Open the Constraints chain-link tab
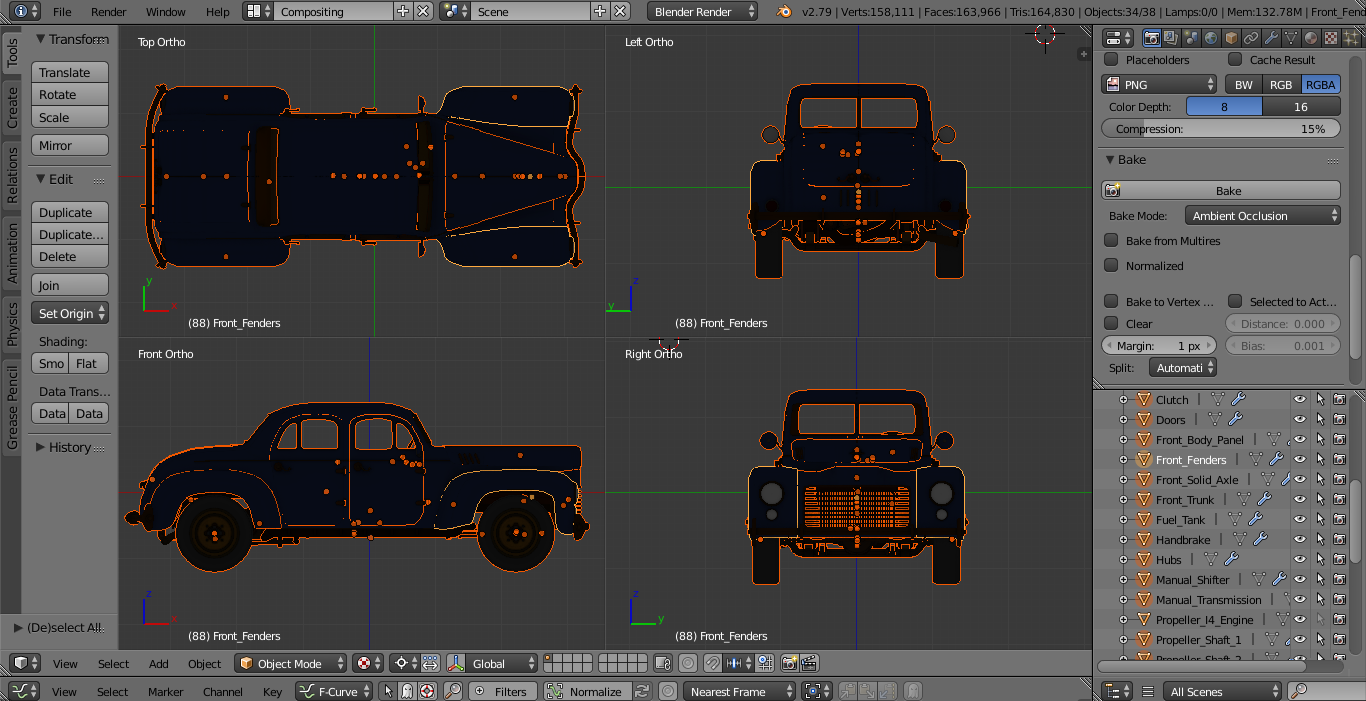 1251,38
